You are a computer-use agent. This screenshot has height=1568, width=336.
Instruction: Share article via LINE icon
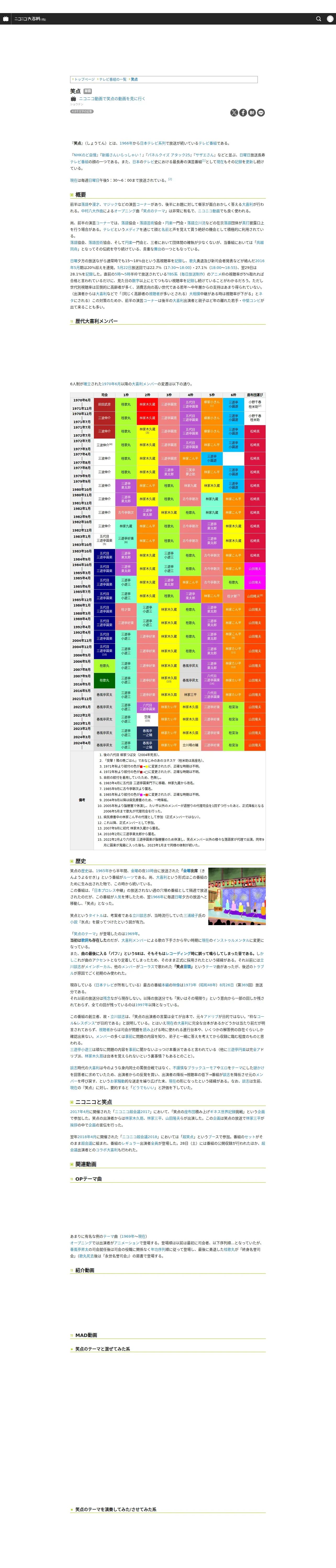point(261,113)
